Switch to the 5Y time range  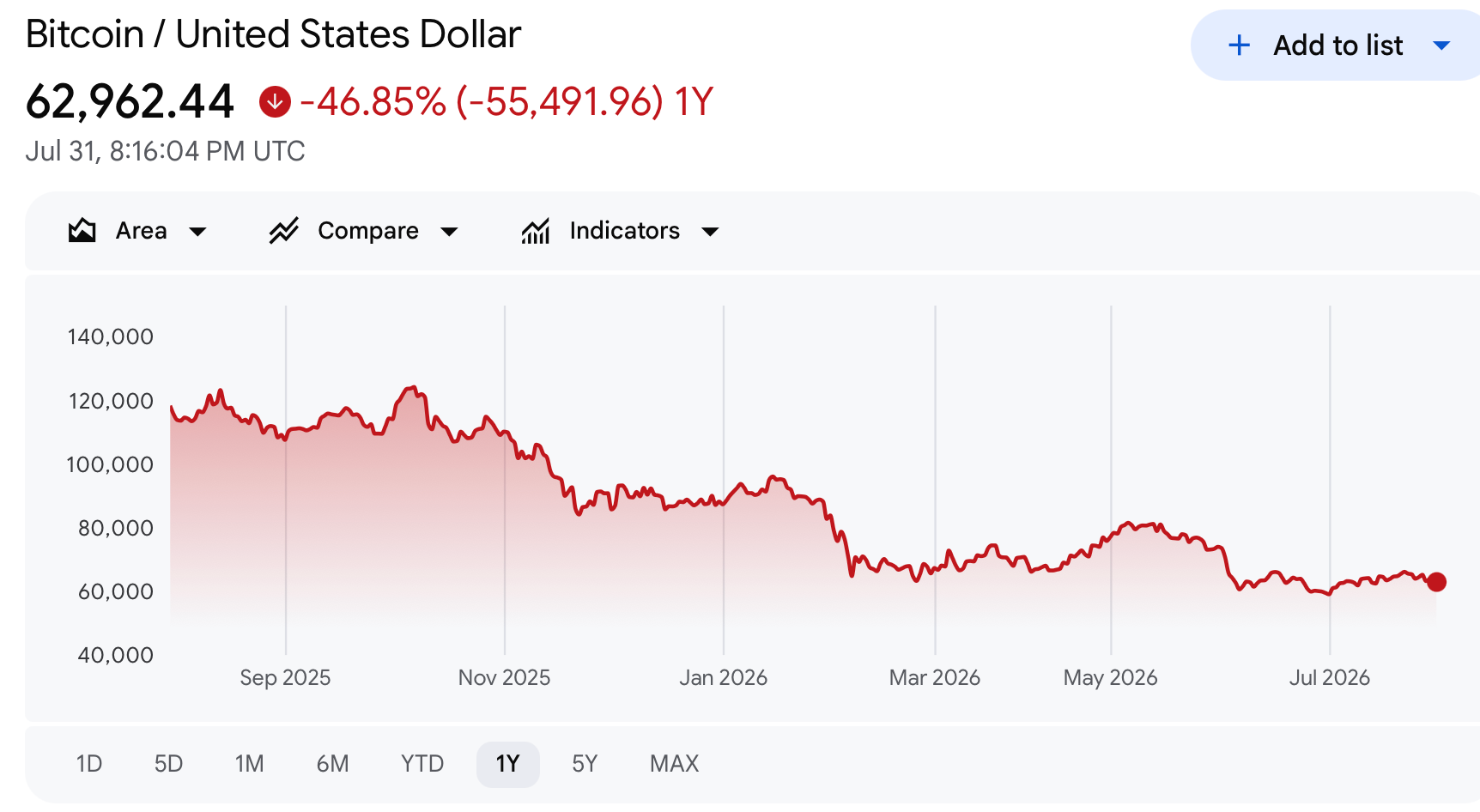point(585,764)
